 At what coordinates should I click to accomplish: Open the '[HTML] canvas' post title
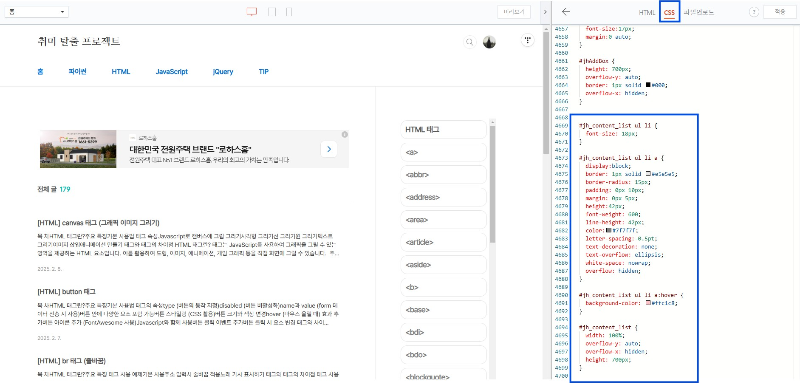[98, 223]
